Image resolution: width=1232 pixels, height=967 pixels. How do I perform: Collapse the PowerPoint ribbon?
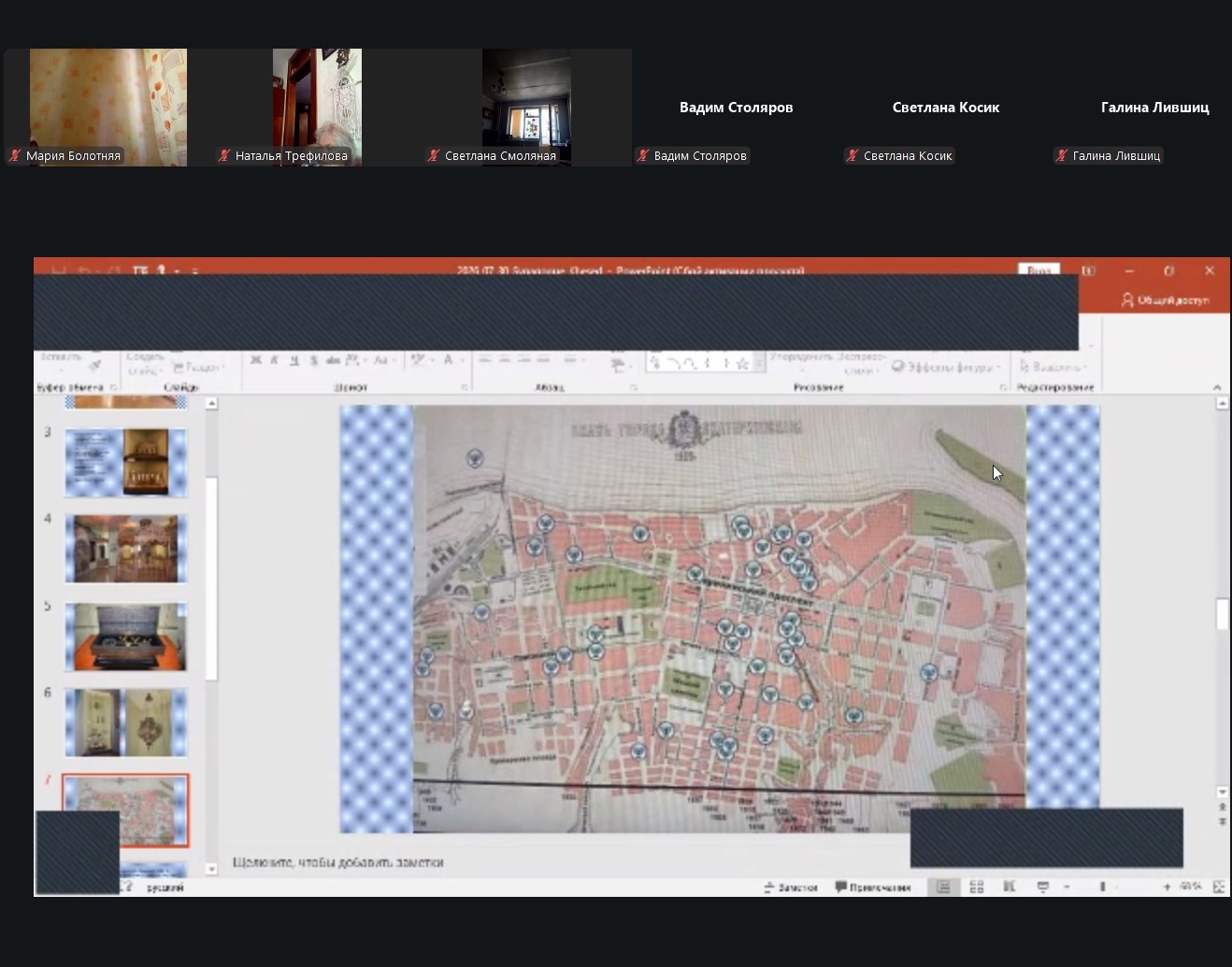[x=1217, y=387]
